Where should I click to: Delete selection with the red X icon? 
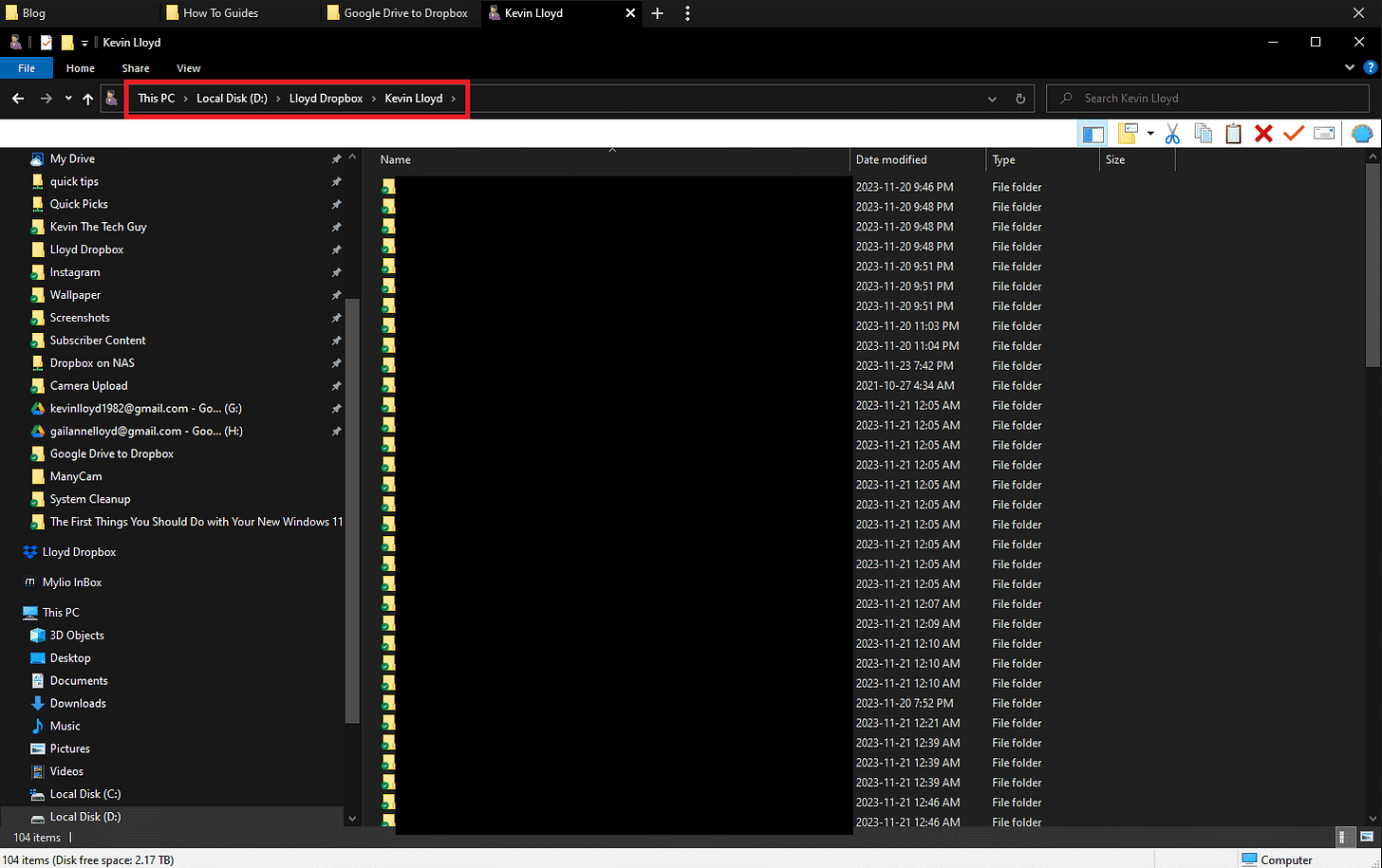pyautogui.click(x=1263, y=134)
